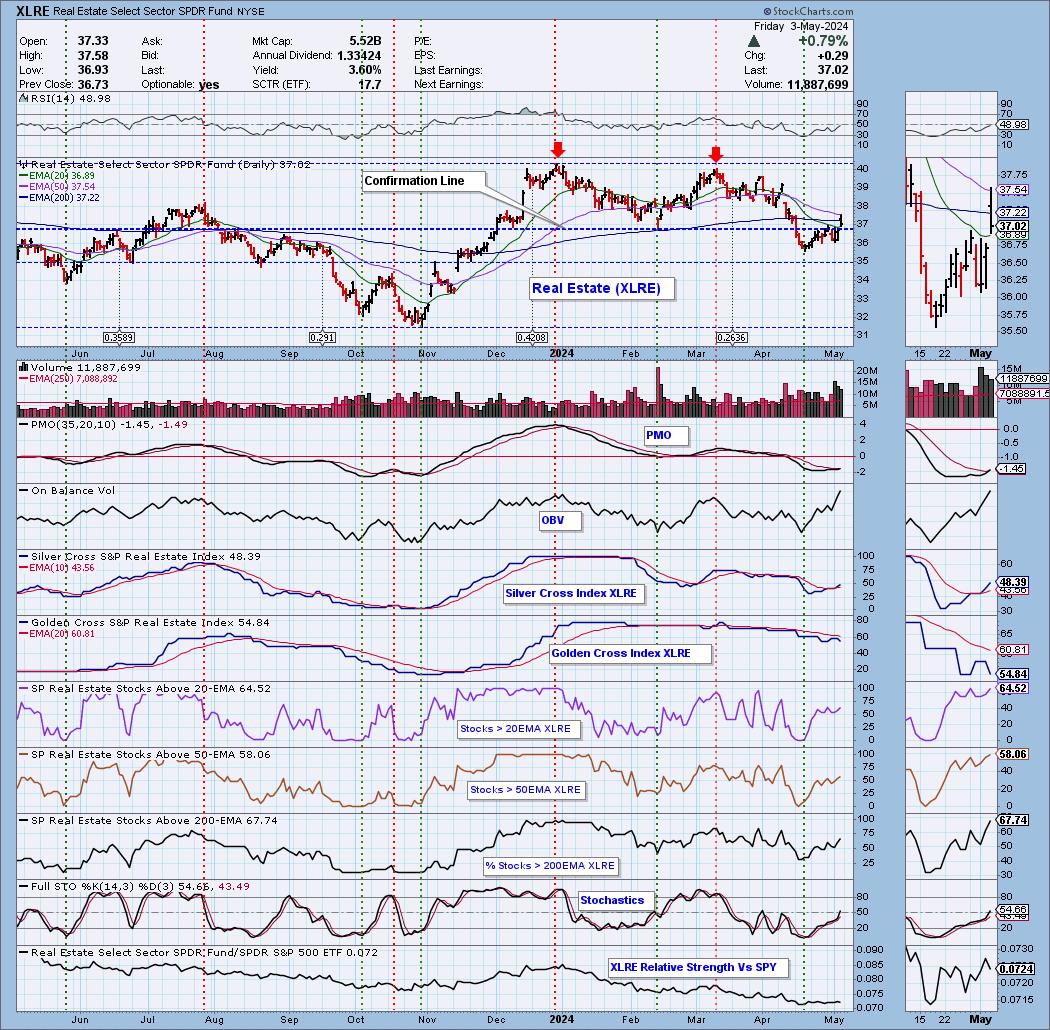
Task: Click the '11887699' volume tag in right panel
Action: click(x=1023, y=379)
